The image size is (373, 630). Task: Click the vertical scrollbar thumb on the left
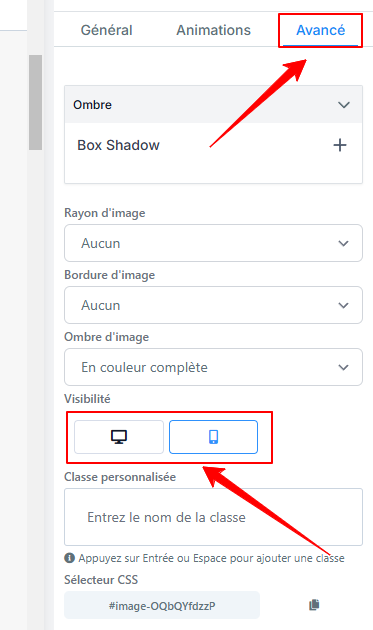click(35, 102)
